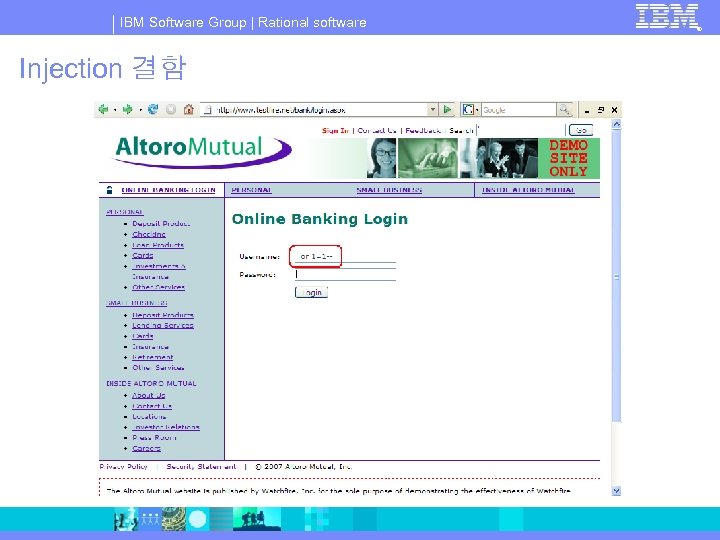Open the About Us sidebar link

[x=149, y=395]
